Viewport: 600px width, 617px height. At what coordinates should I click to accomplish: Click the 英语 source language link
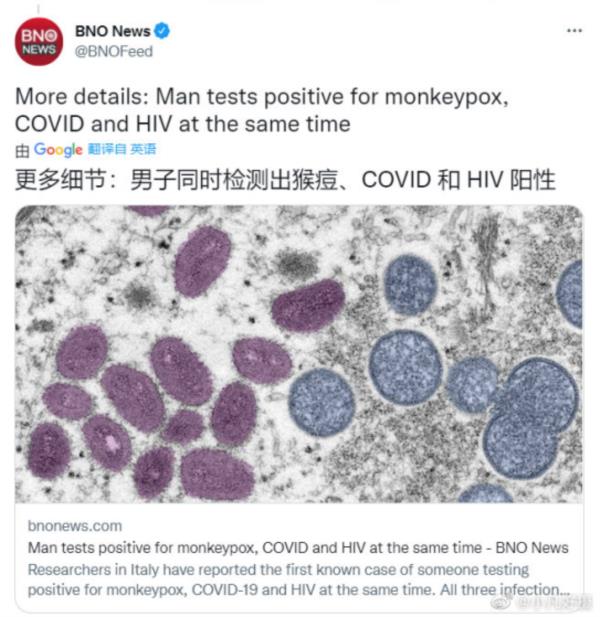pos(143,150)
